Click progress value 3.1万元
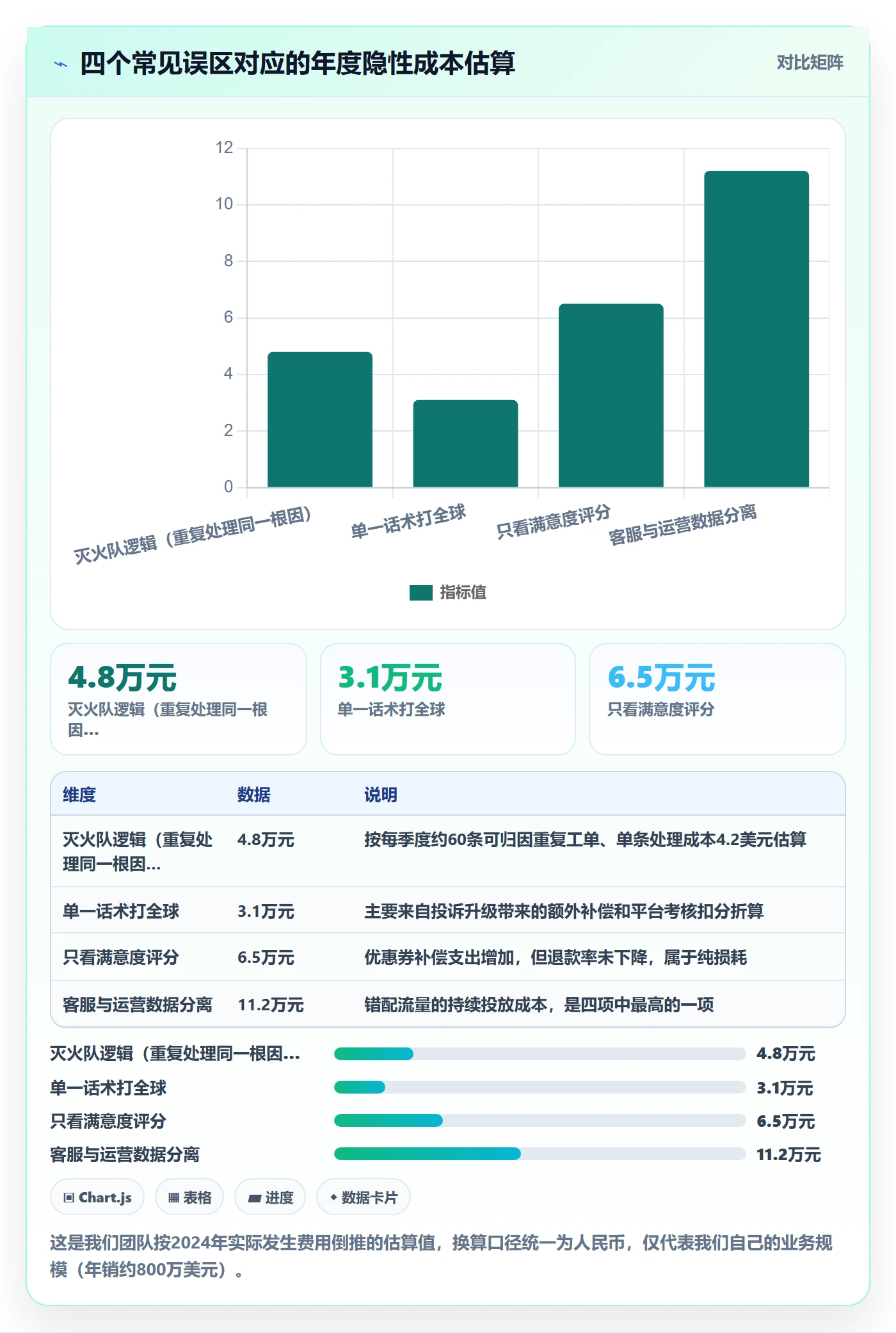 coord(785,1088)
